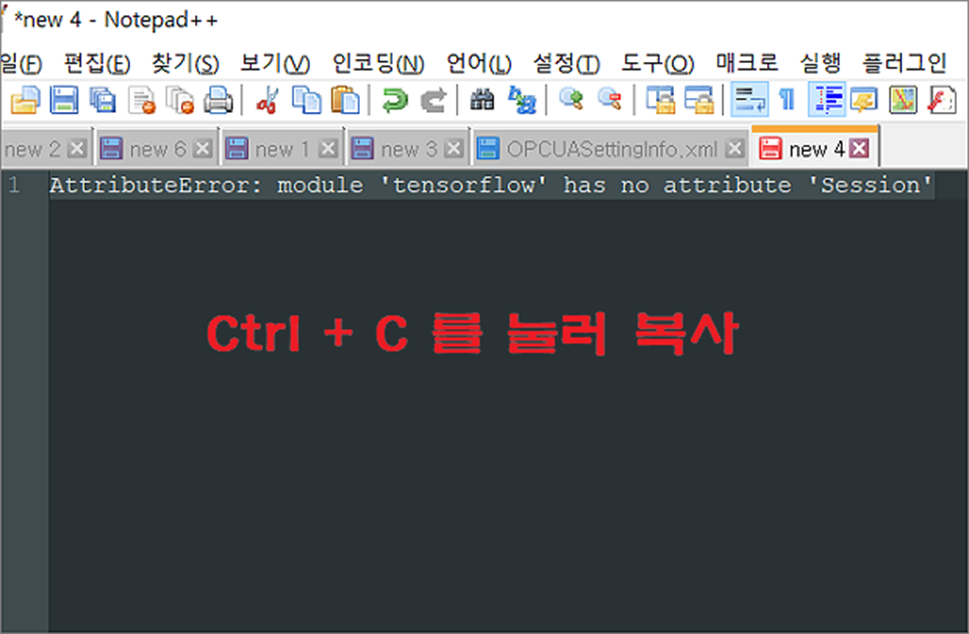Open Find with the binoculars icon
The height and width of the screenshot is (634, 969).
click(x=482, y=99)
